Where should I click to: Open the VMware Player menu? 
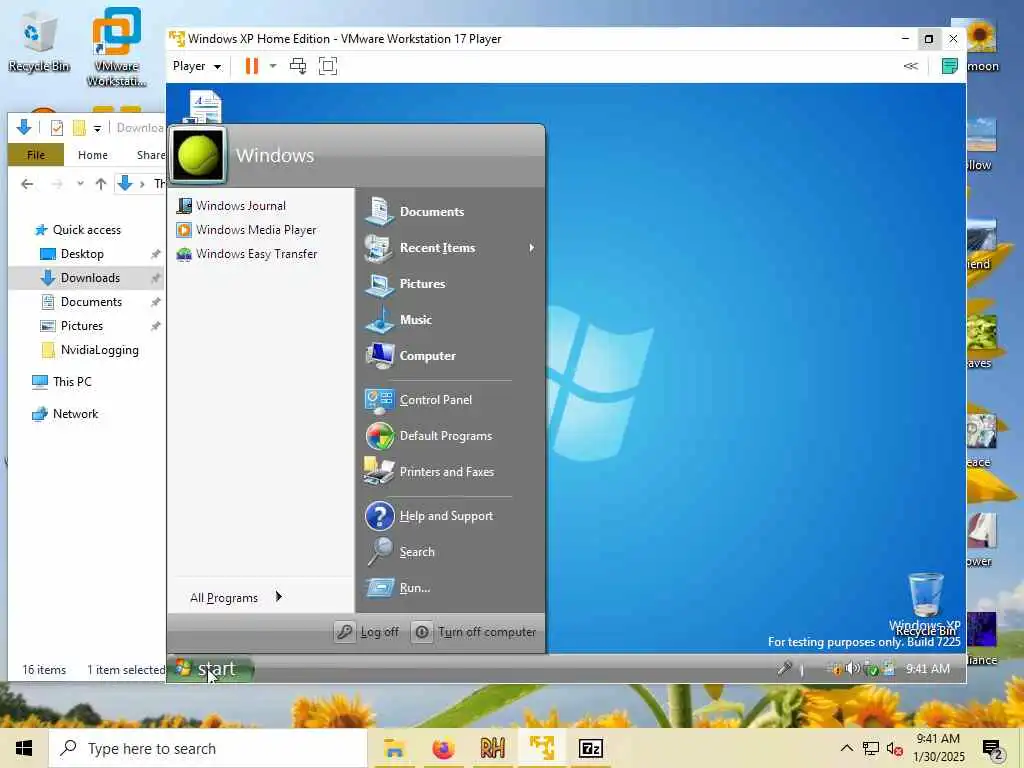(197, 66)
